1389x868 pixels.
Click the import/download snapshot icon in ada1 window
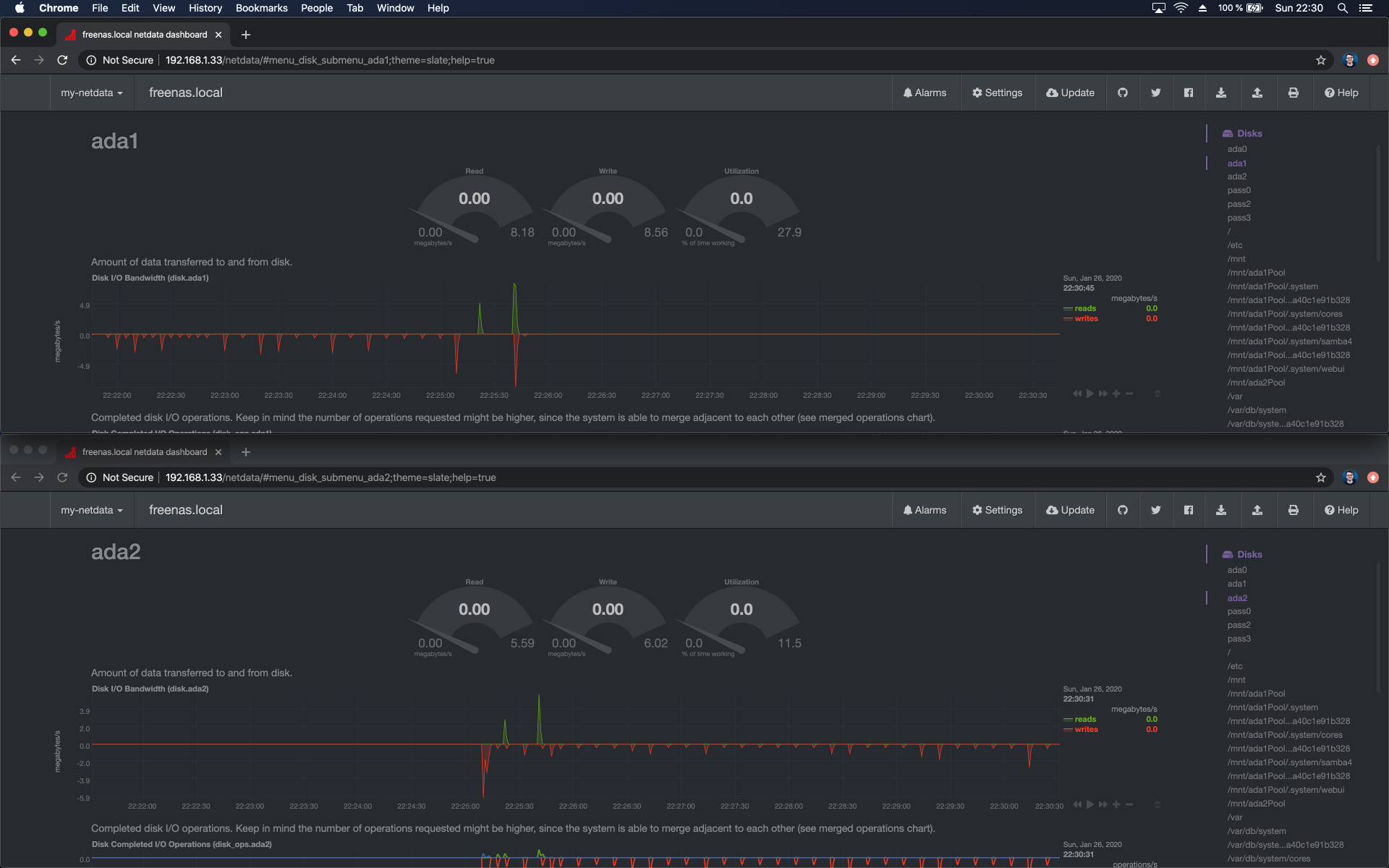(1220, 93)
